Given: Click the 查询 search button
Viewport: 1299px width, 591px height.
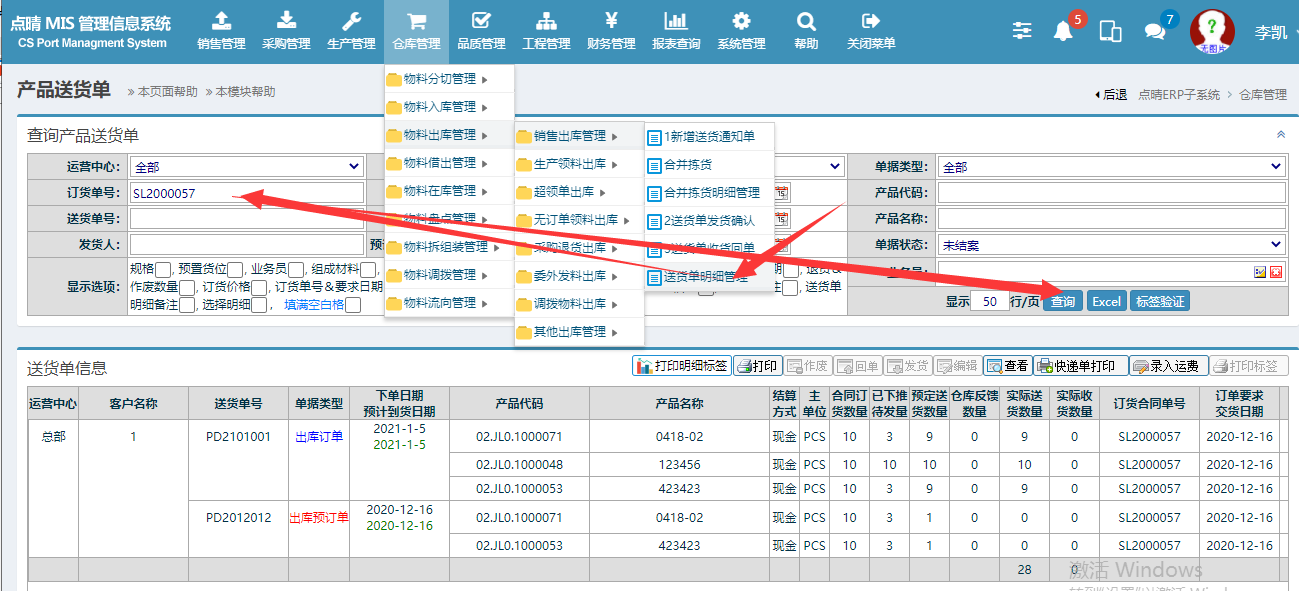Looking at the screenshot, I should (x=1062, y=301).
